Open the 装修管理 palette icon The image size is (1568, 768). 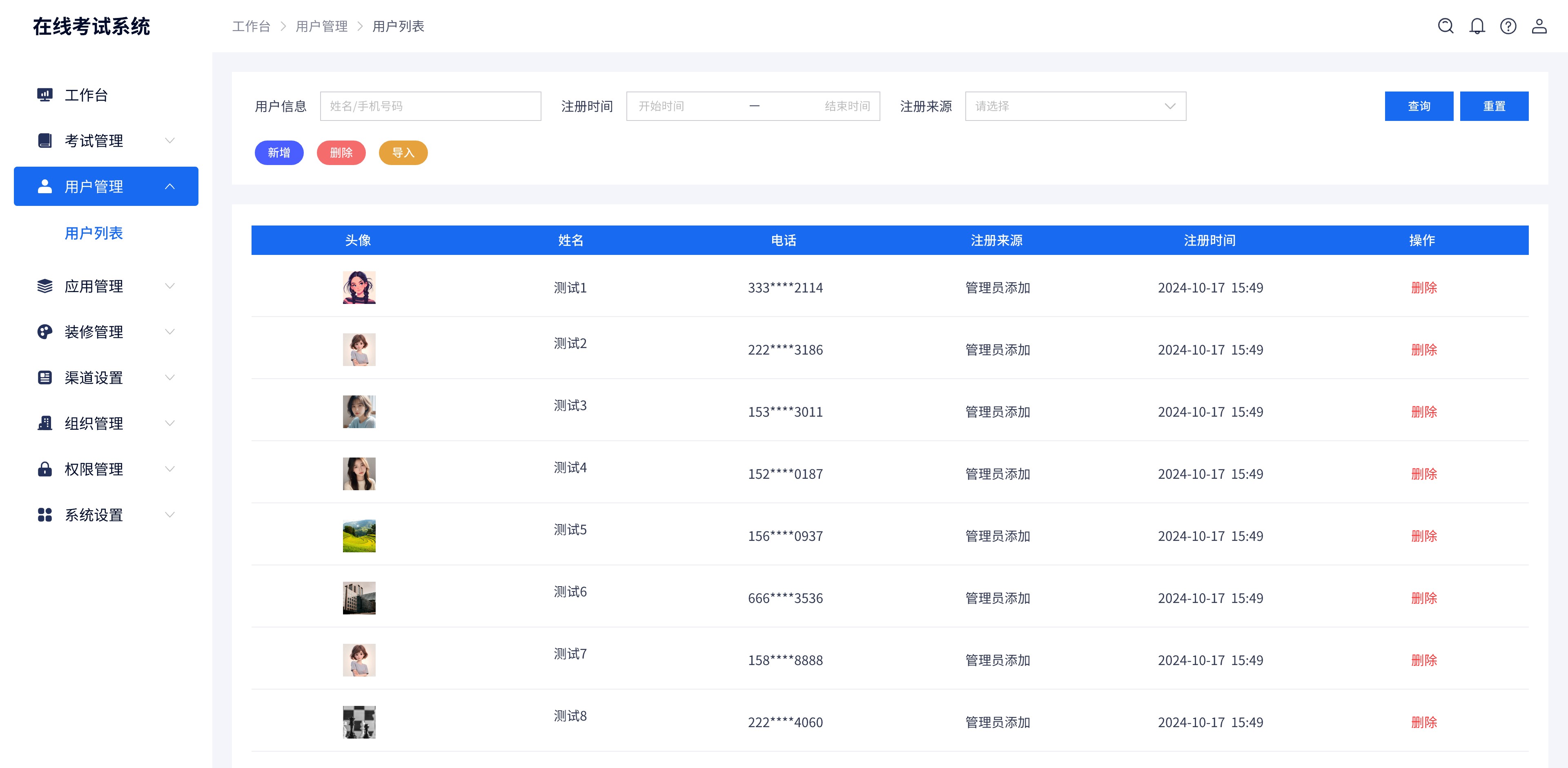pos(45,332)
